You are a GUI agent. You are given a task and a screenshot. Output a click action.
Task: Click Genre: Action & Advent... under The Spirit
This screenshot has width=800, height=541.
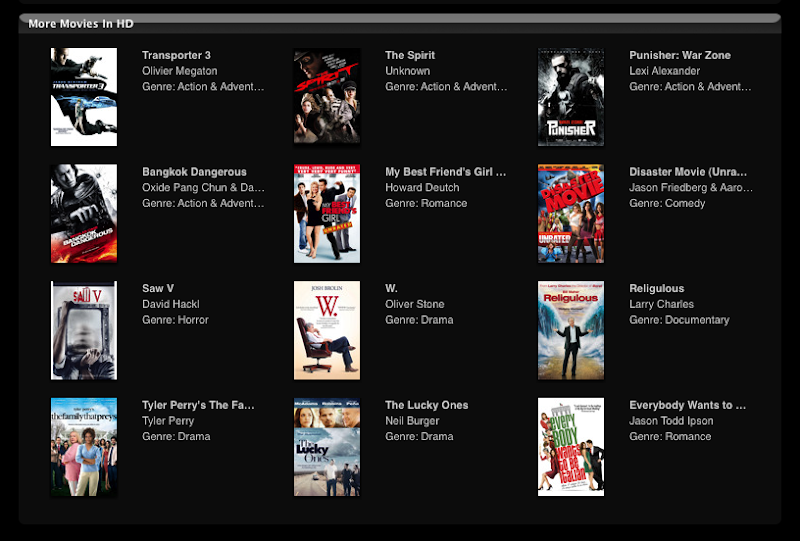(x=446, y=87)
